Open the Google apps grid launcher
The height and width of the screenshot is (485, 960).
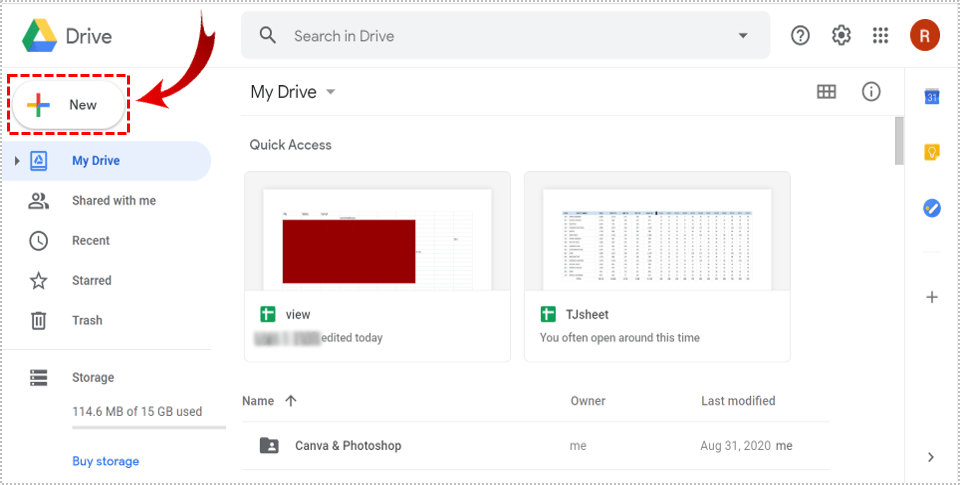[x=880, y=36]
